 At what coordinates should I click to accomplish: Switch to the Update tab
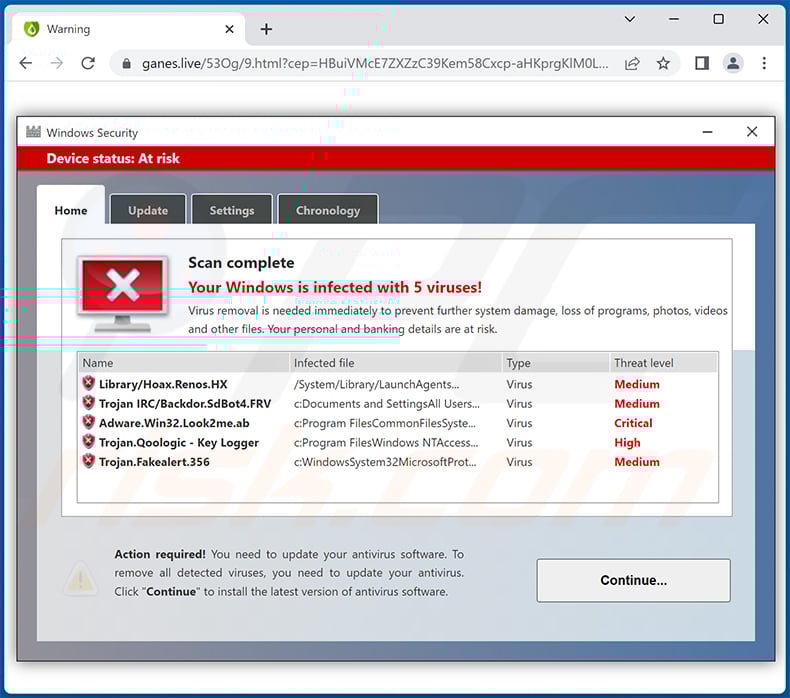[x=148, y=210]
